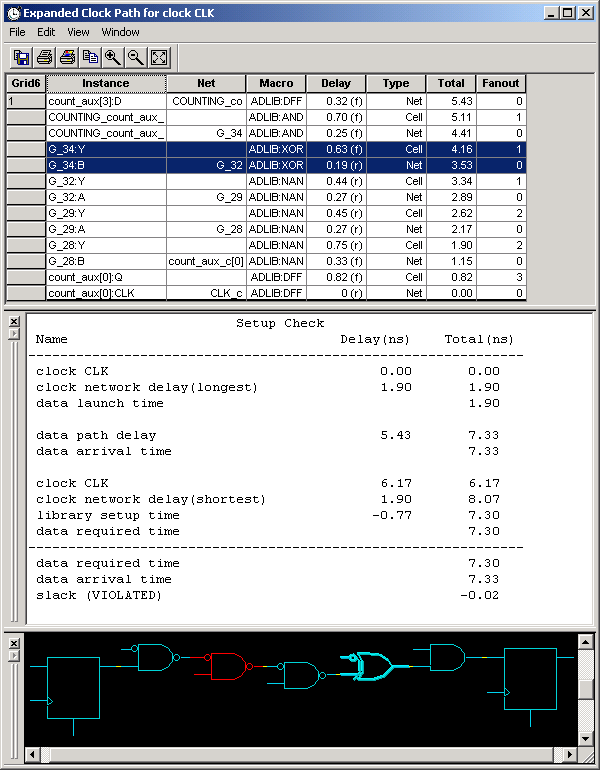The height and width of the screenshot is (770, 600).
Task: Click the data path delay report line
Action: tap(268, 435)
